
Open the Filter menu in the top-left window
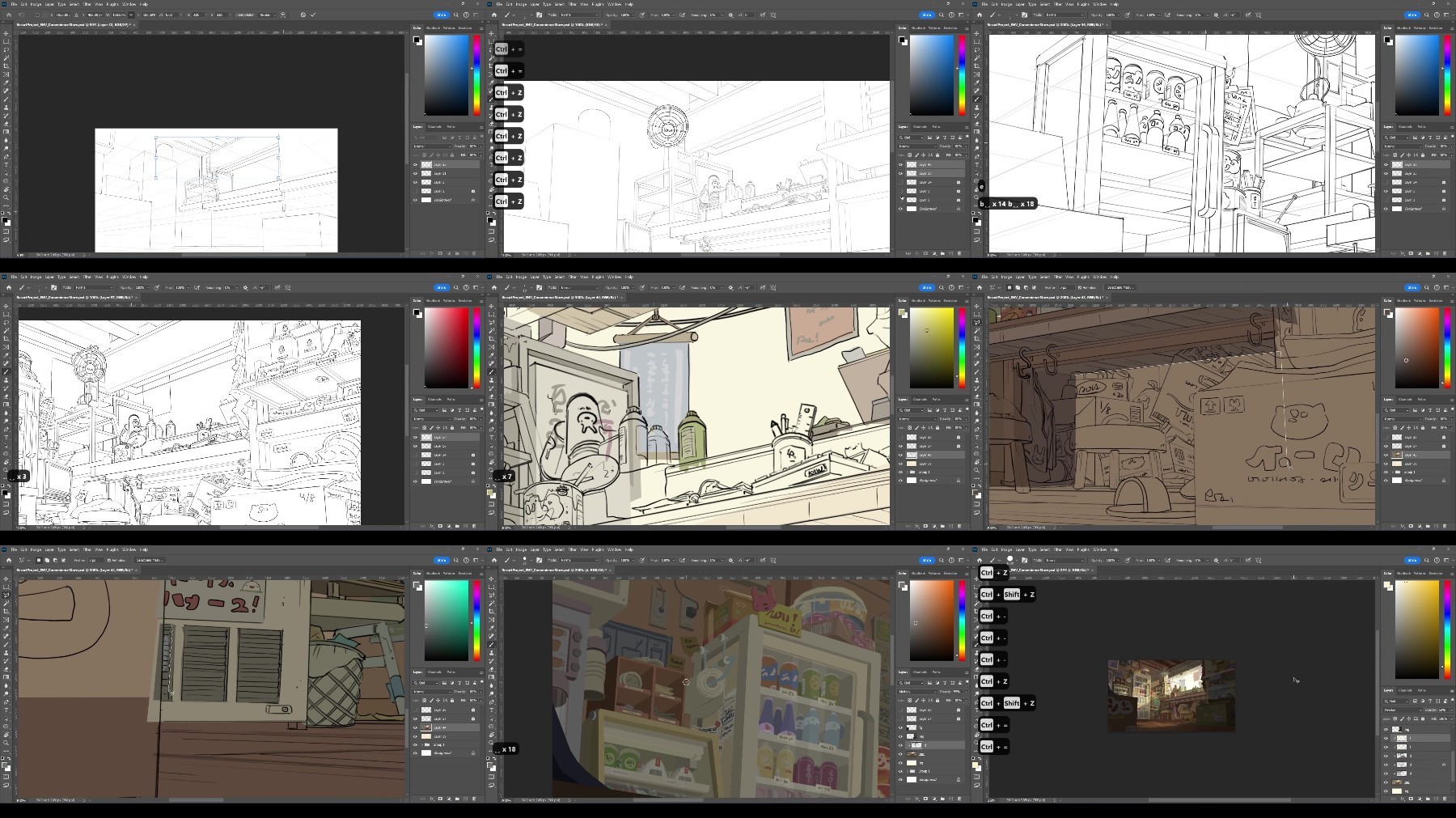tap(87, 4)
